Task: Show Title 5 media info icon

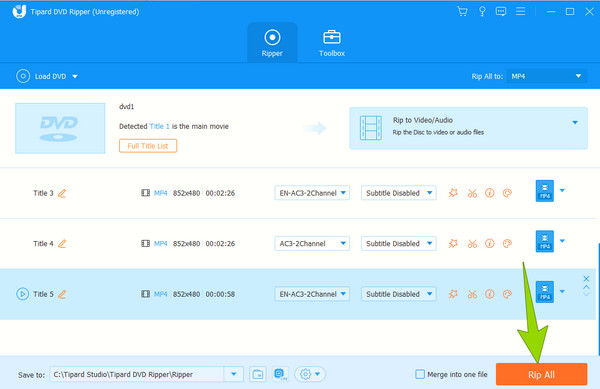Action: pyautogui.click(x=490, y=294)
